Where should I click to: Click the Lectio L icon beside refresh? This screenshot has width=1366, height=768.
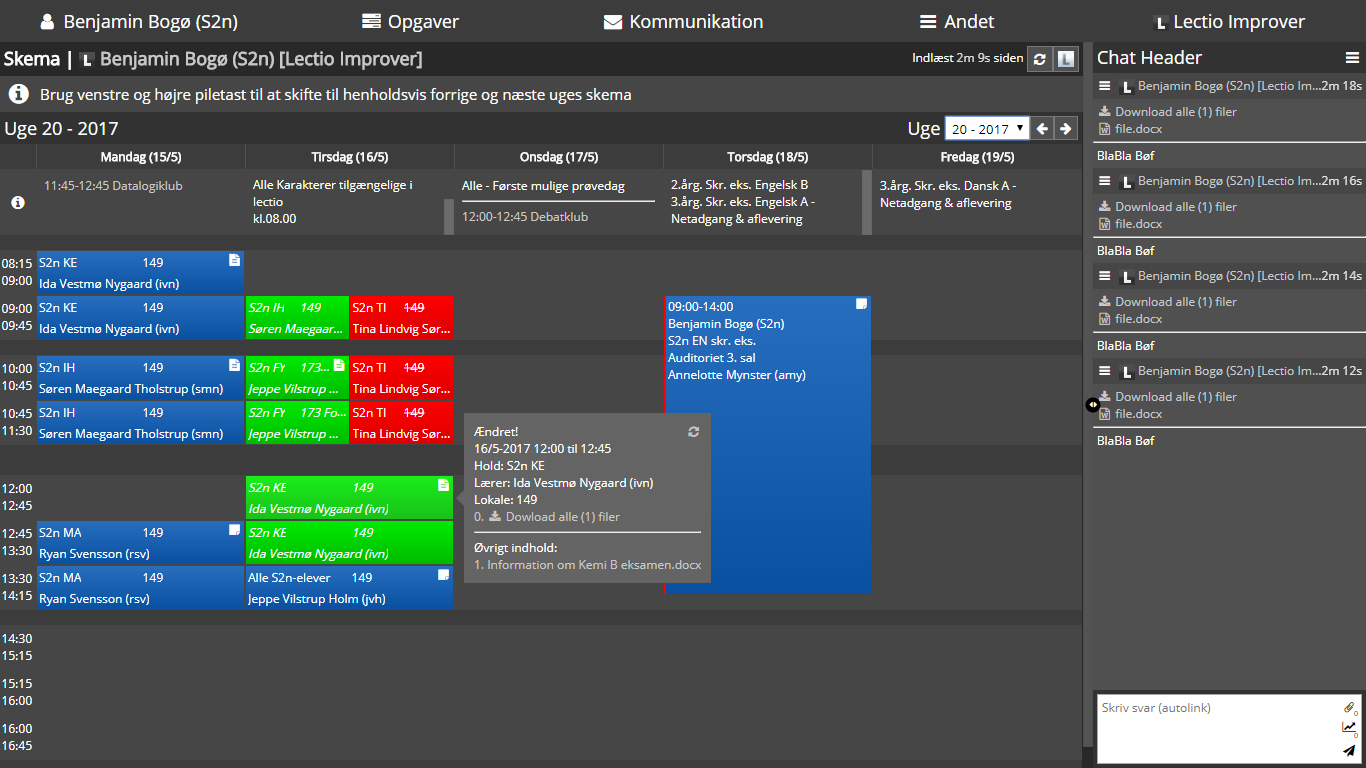pos(1066,59)
